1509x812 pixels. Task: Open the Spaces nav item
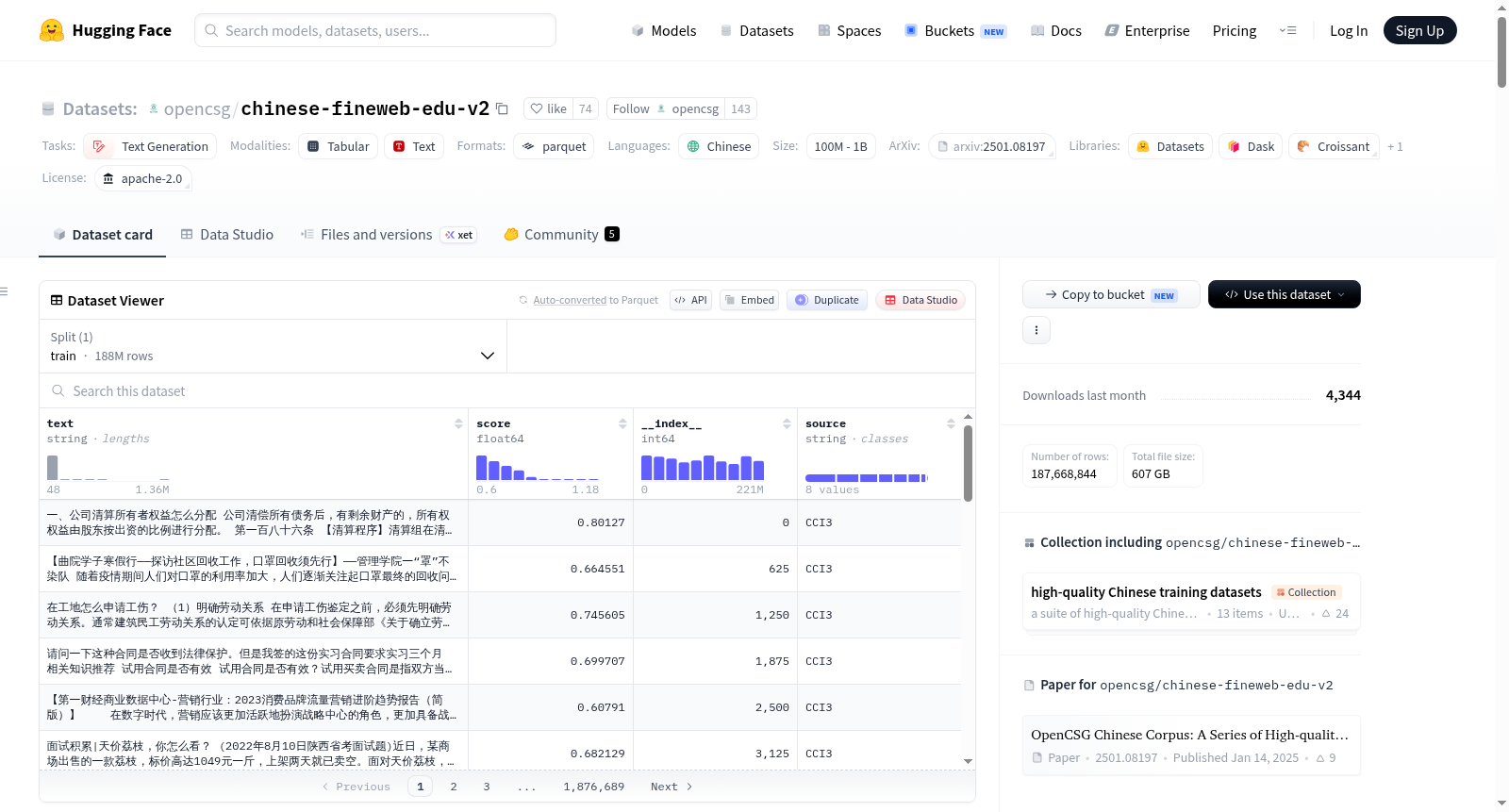pyautogui.click(x=849, y=30)
